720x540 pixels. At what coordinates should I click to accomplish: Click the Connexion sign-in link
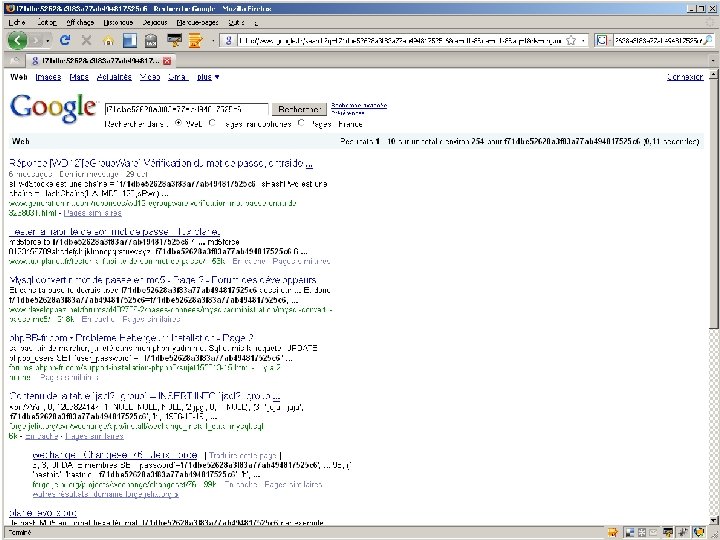point(685,77)
